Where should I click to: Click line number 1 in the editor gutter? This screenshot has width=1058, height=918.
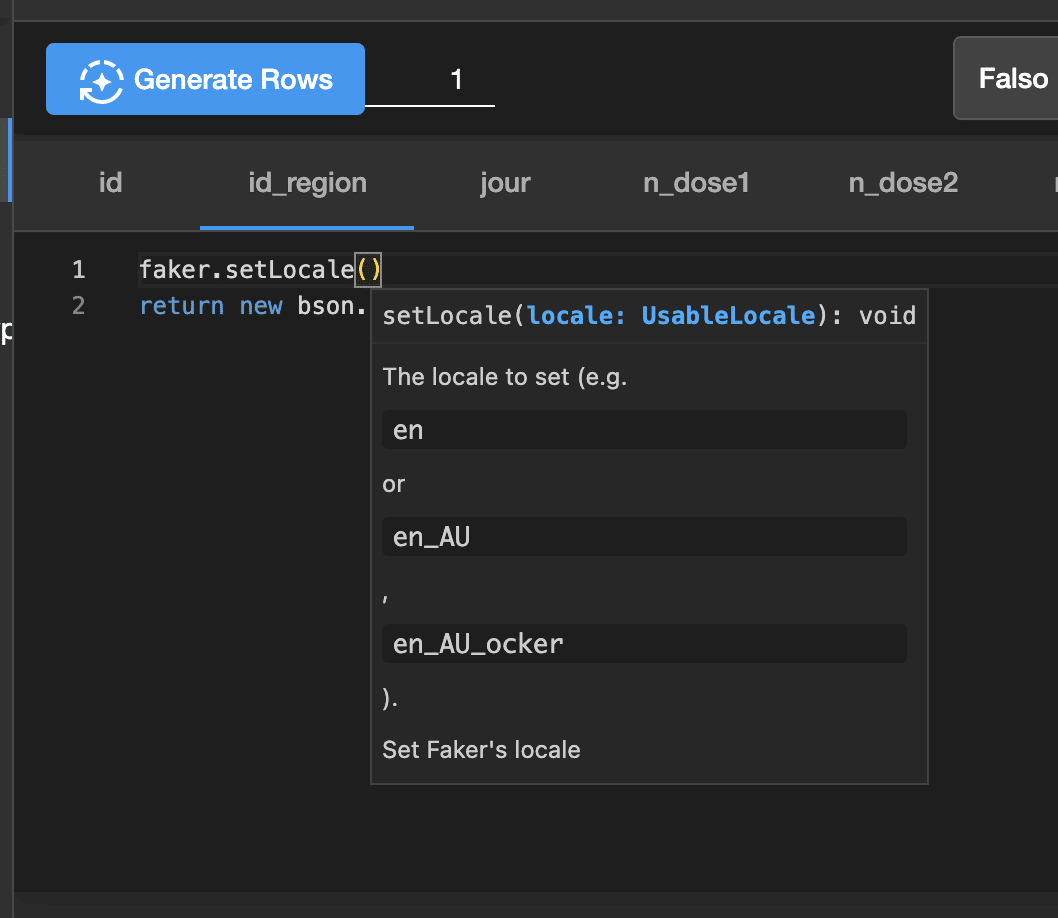(79, 270)
